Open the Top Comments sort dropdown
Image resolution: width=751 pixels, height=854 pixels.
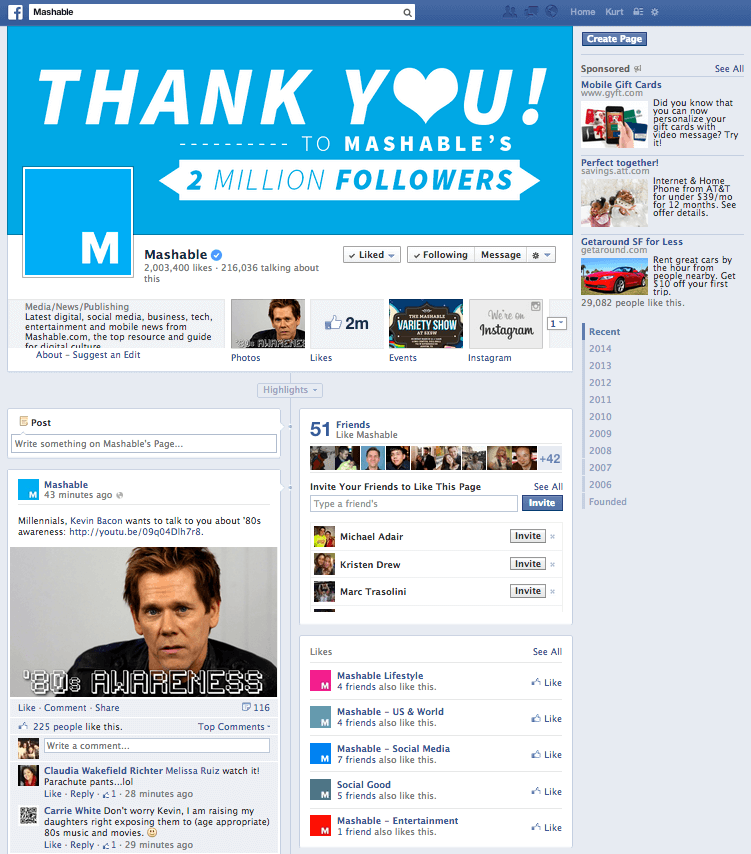[234, 727]
